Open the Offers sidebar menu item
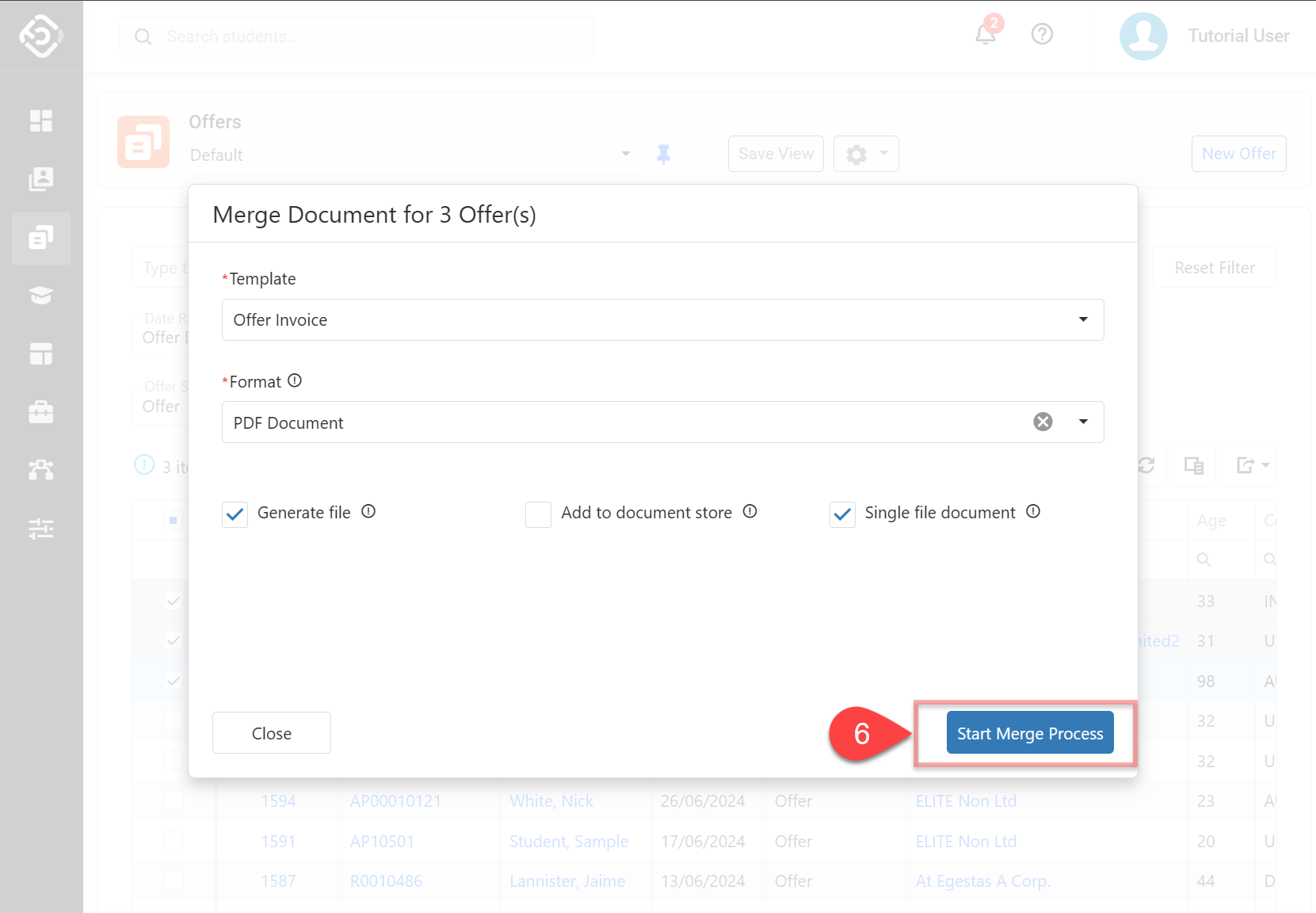The width and height of the screenshot is (1316, 913). click(x=41, y=238)
